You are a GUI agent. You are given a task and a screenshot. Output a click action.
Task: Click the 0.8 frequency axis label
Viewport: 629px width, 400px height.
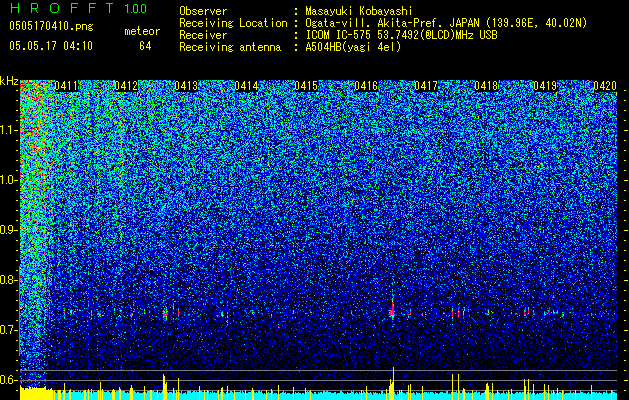click(x=8, y=280)
